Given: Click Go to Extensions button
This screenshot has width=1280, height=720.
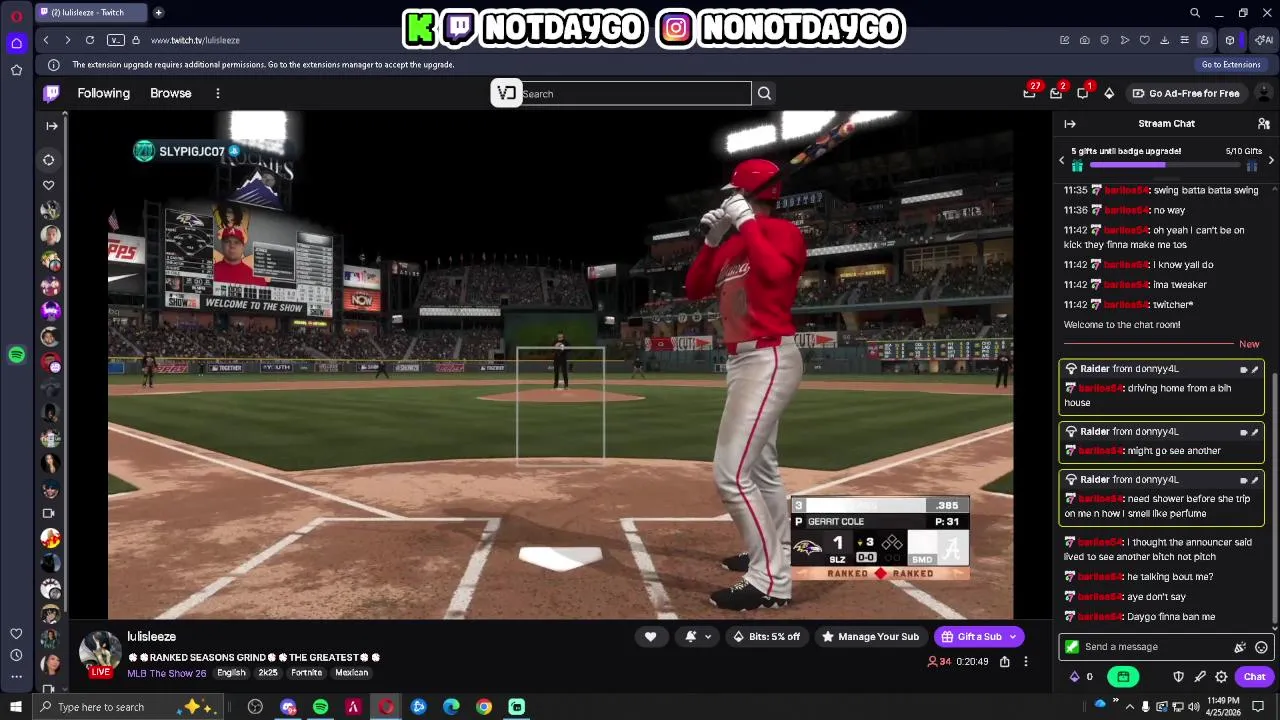Looking at the screenshot, I should click(1231, 65).
